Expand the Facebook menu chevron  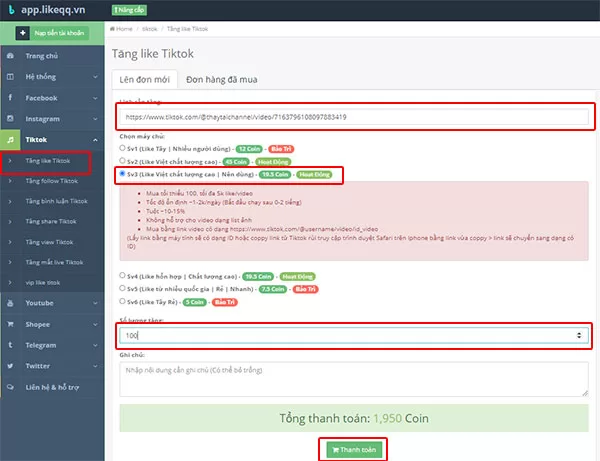point(95,98)
